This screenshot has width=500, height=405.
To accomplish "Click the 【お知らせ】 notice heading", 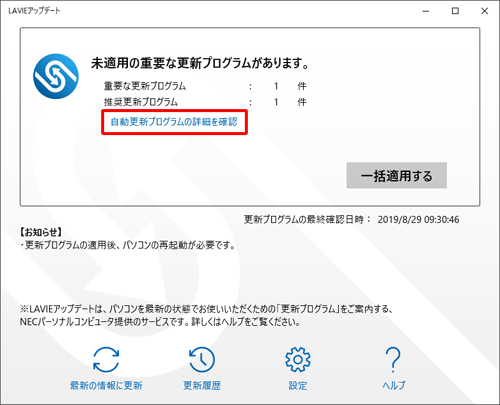I will [x=41, y=232].
